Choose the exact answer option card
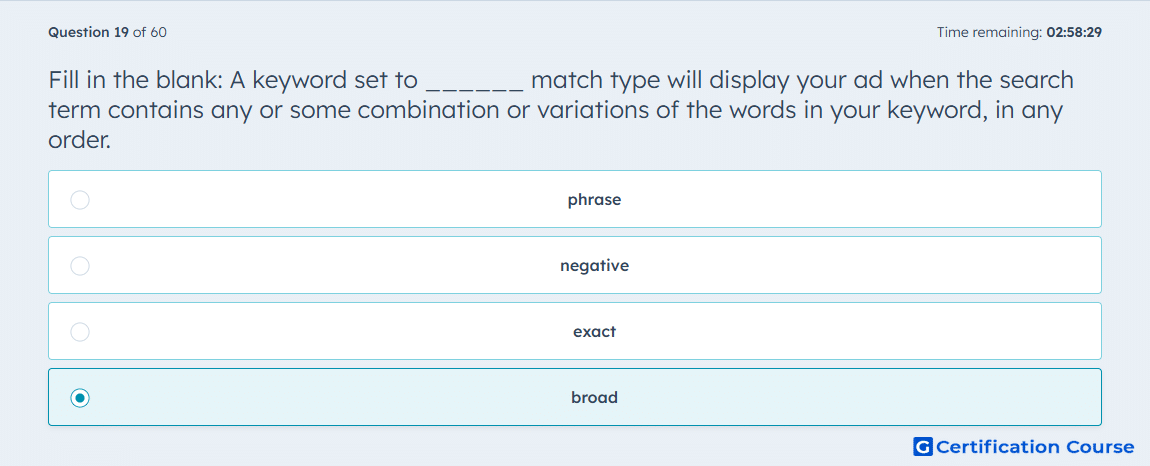 (575, 331)
